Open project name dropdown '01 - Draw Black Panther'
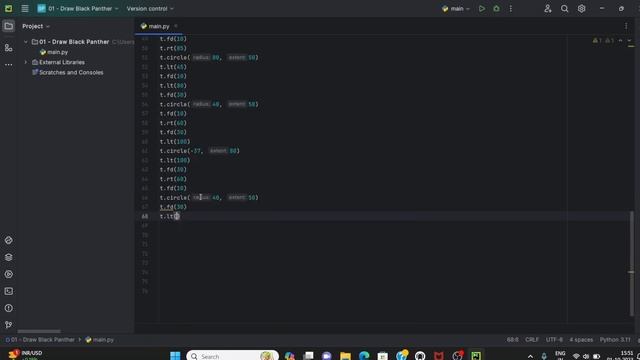Viewport: 640px width, 360px height. tap(78, 9)
